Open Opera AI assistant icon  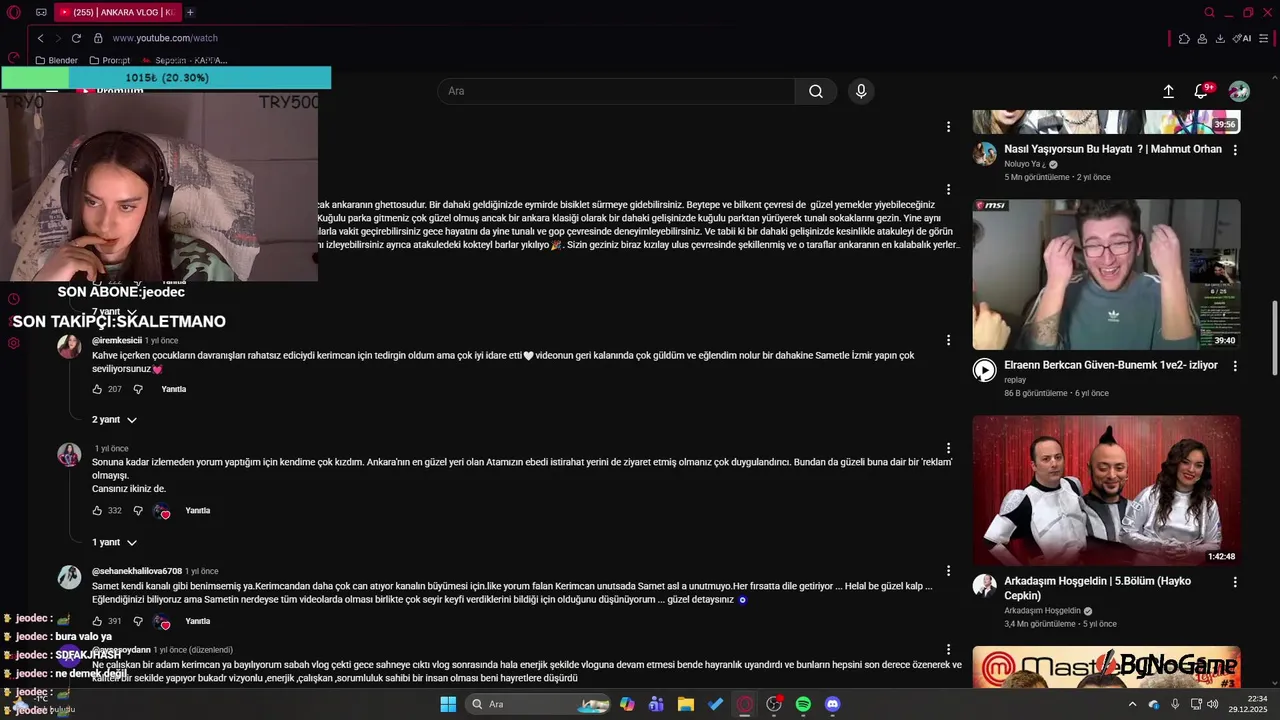(1242, 39)
